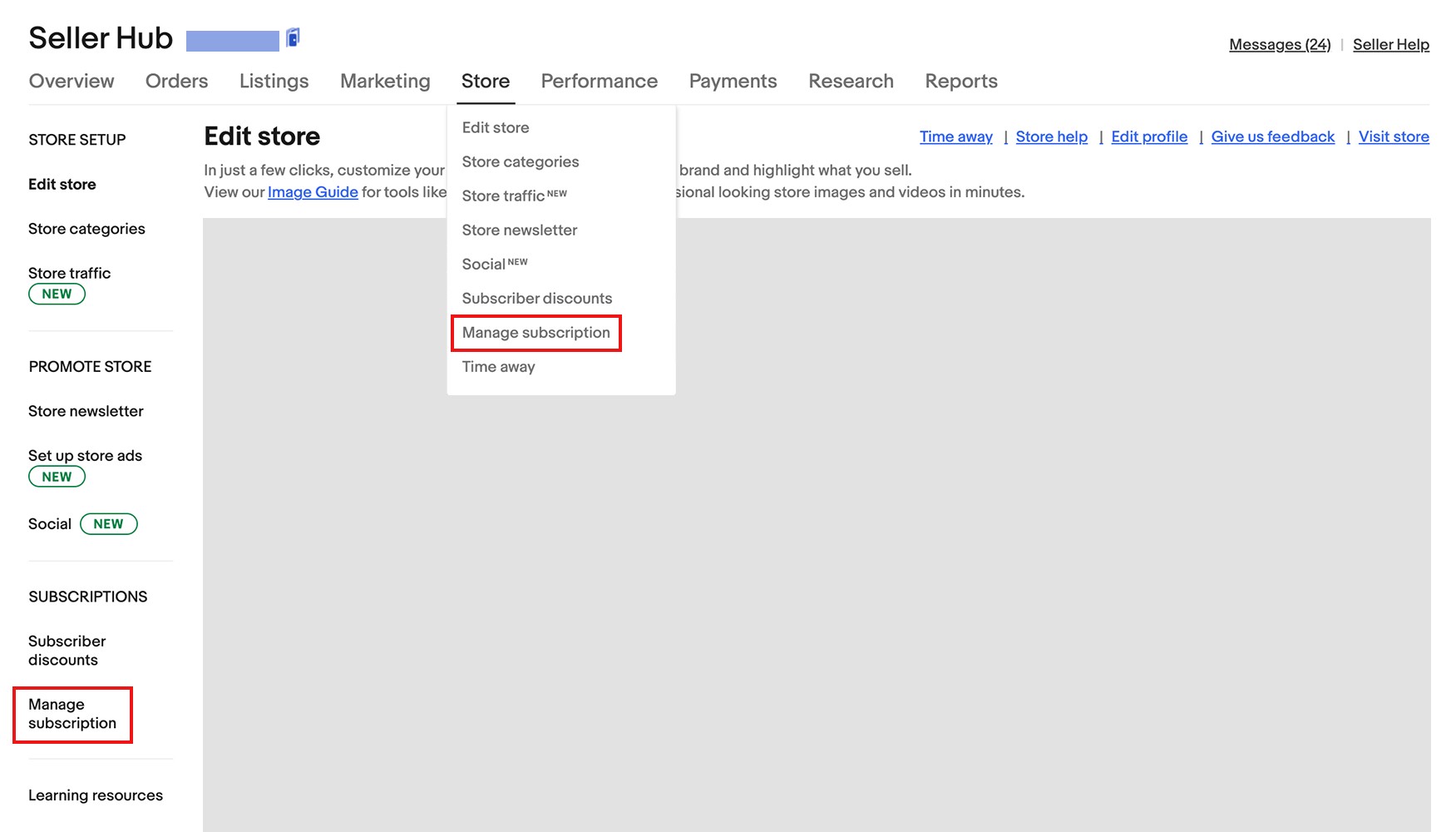Select the Store tab
Viewport: 1456px width, 832px height.
click(x=486, y=81)
